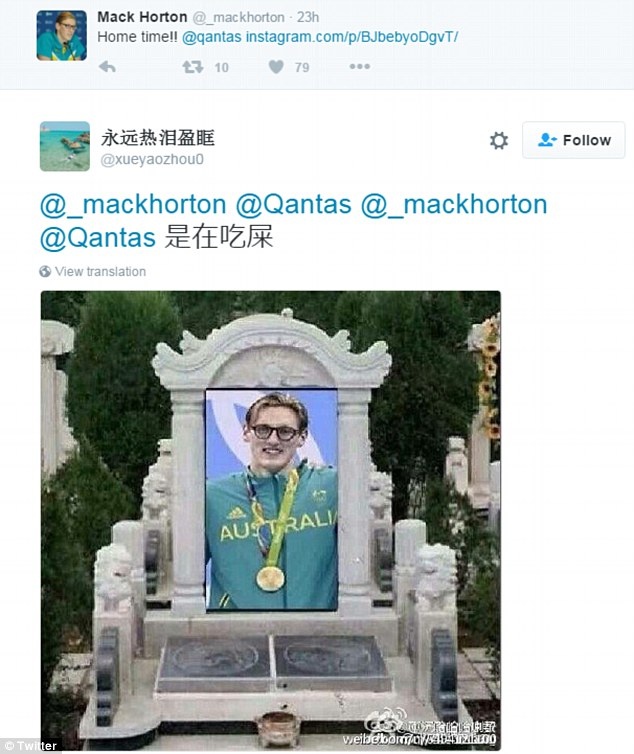This screenshot has height=754, width=634.
Task: Open the @_mackhorton handle in header
Action: [x=239, y=17]
